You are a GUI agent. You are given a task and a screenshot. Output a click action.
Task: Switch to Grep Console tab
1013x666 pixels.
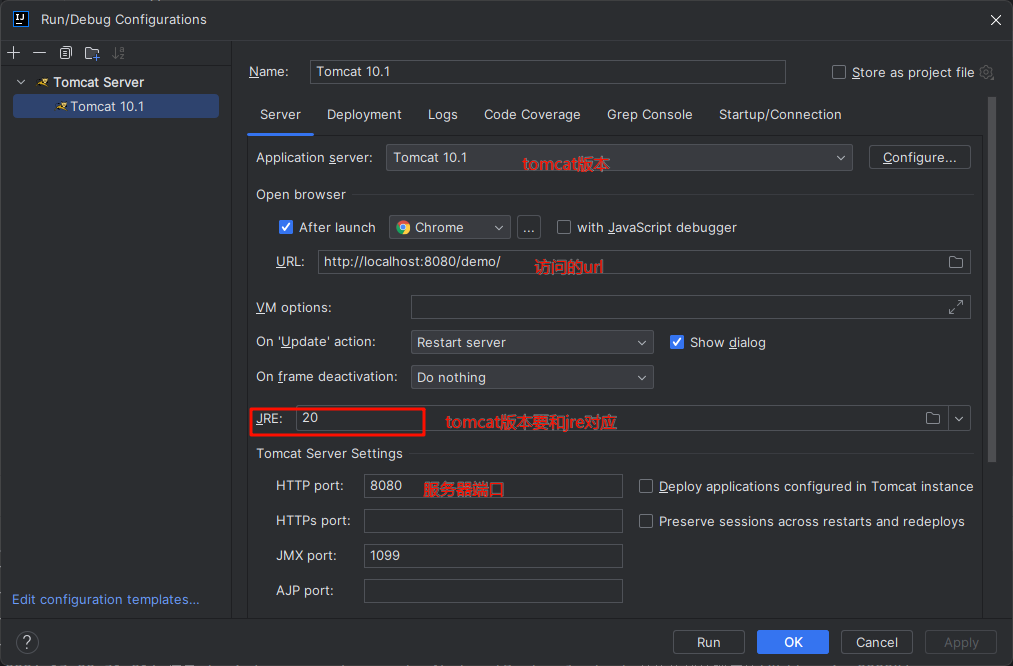point(649,115)
